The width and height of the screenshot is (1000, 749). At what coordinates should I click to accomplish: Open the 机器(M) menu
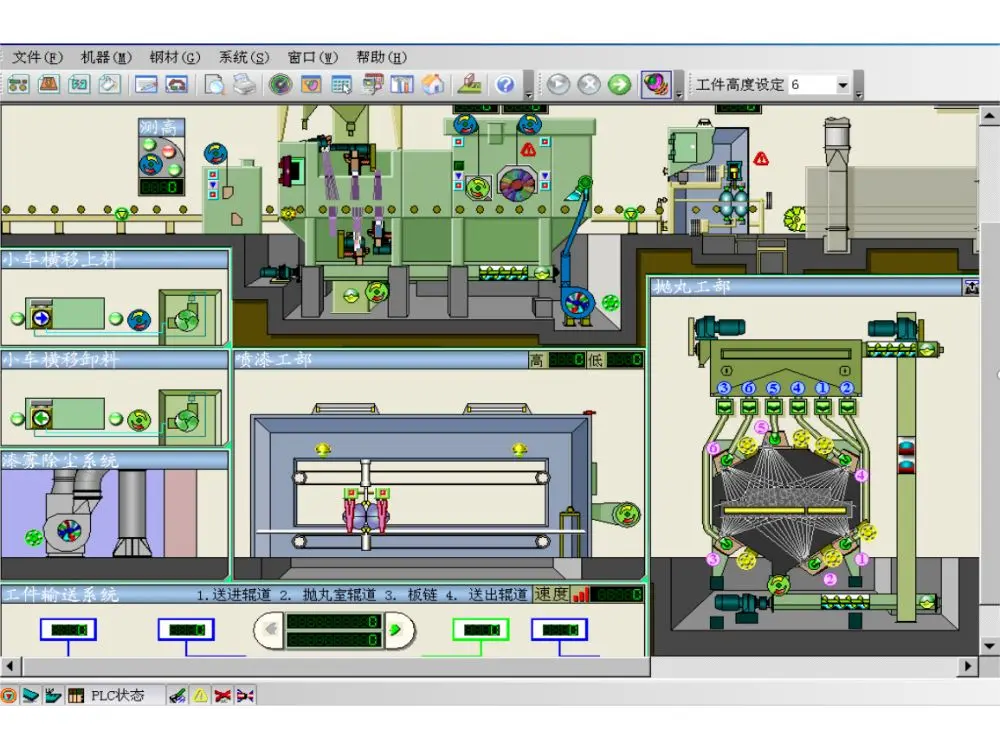coord(106,57)
